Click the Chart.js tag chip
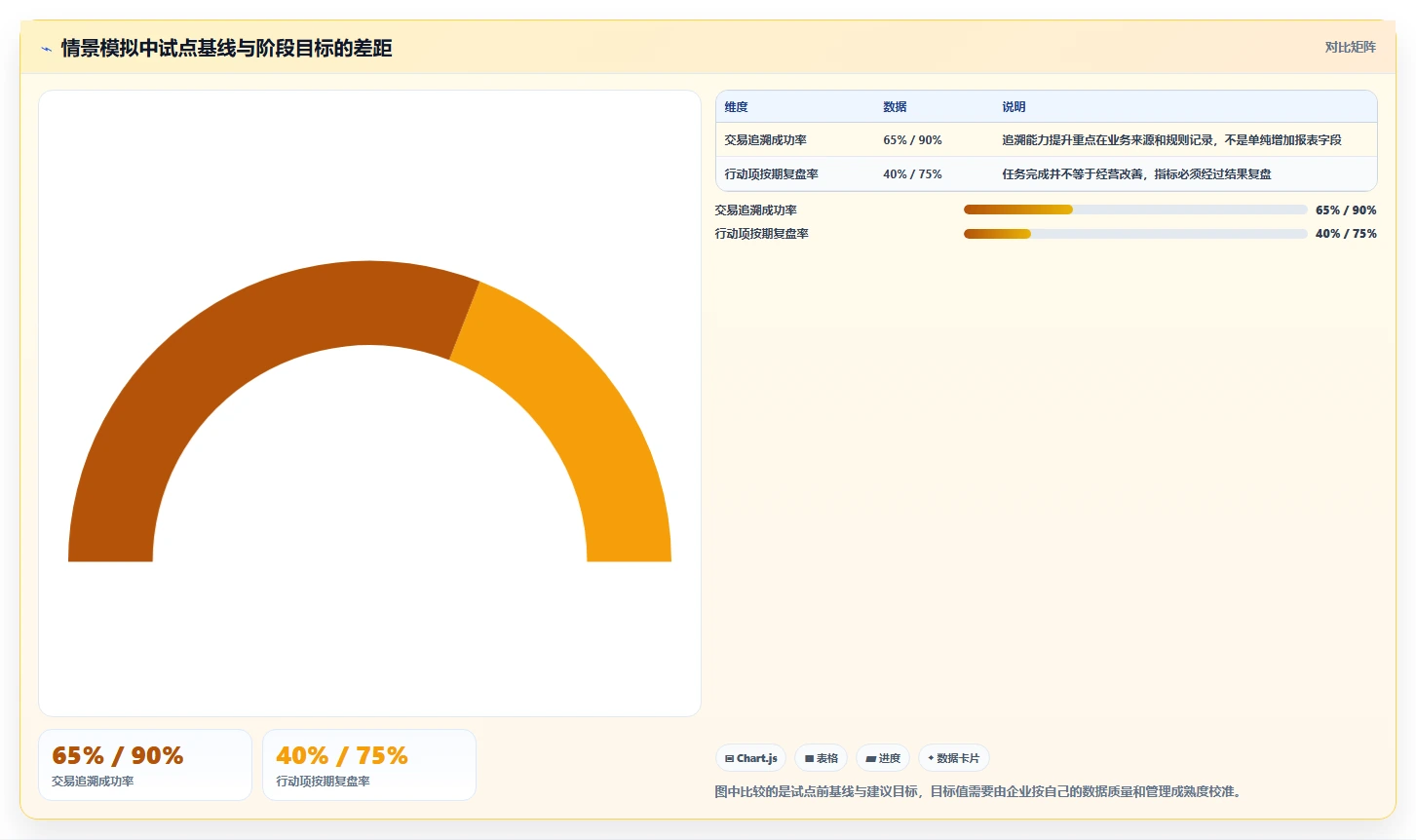1416x840 pixels. click(750, 758)
